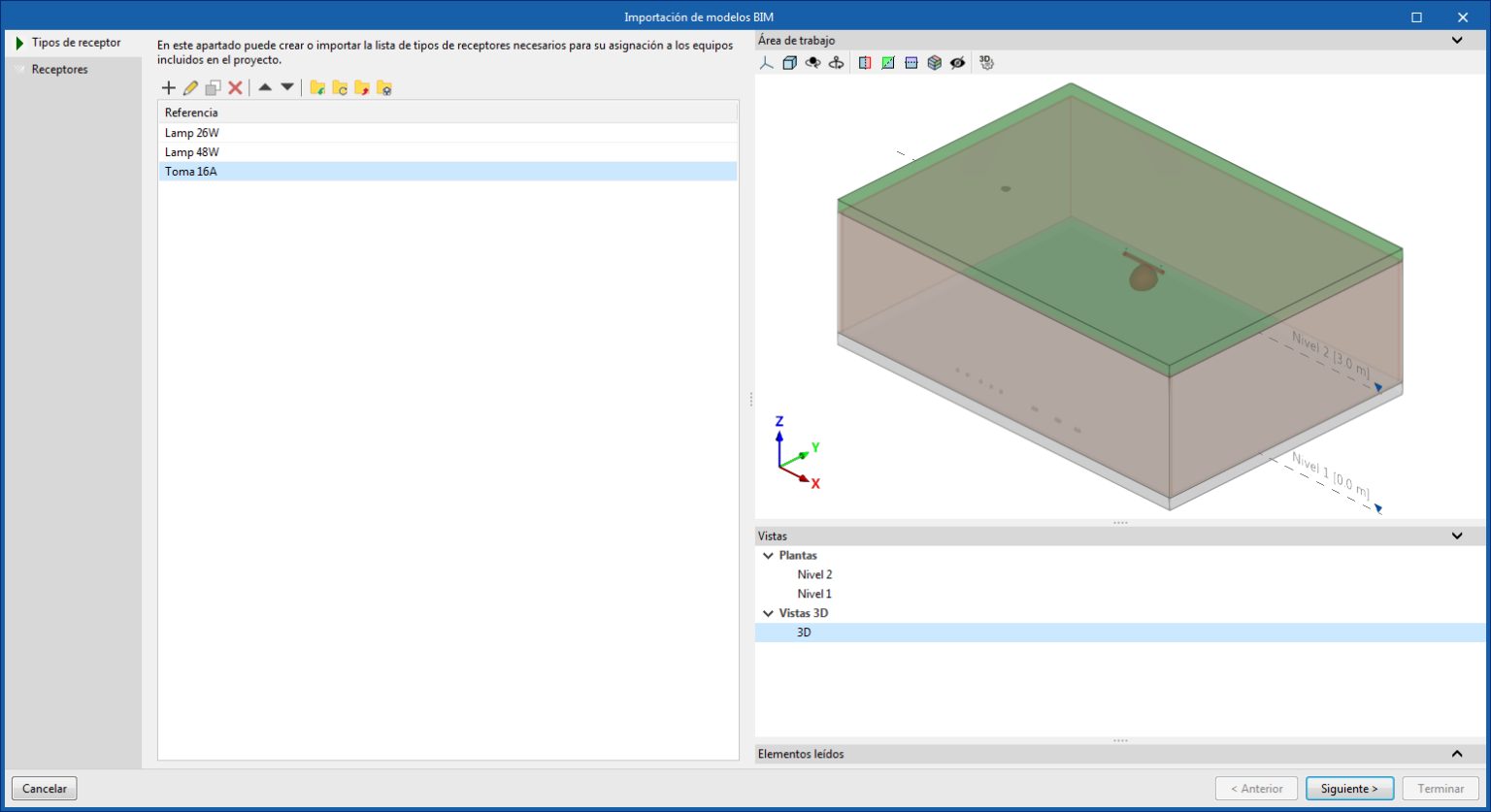This screenshot has height=812, width=1491.
Task: Click the Siguiente button
Action: 1350,788
